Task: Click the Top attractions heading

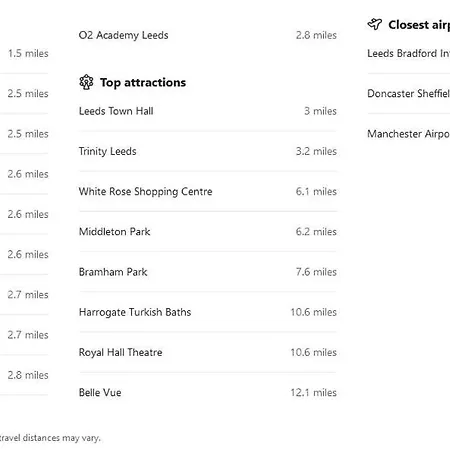Action: pos(143,82)
